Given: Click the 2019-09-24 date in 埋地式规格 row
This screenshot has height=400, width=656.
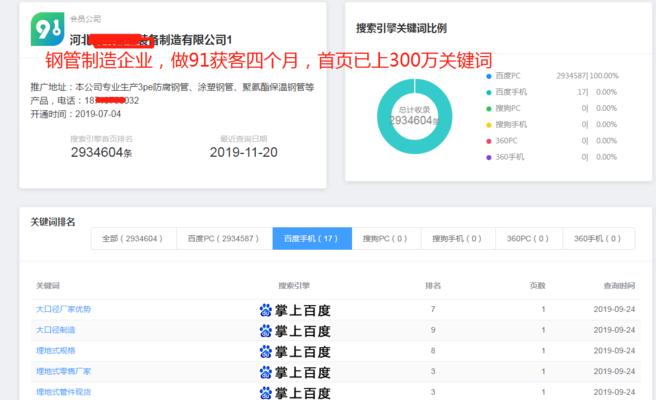Looking at the screenshot, I should [614, 350].
